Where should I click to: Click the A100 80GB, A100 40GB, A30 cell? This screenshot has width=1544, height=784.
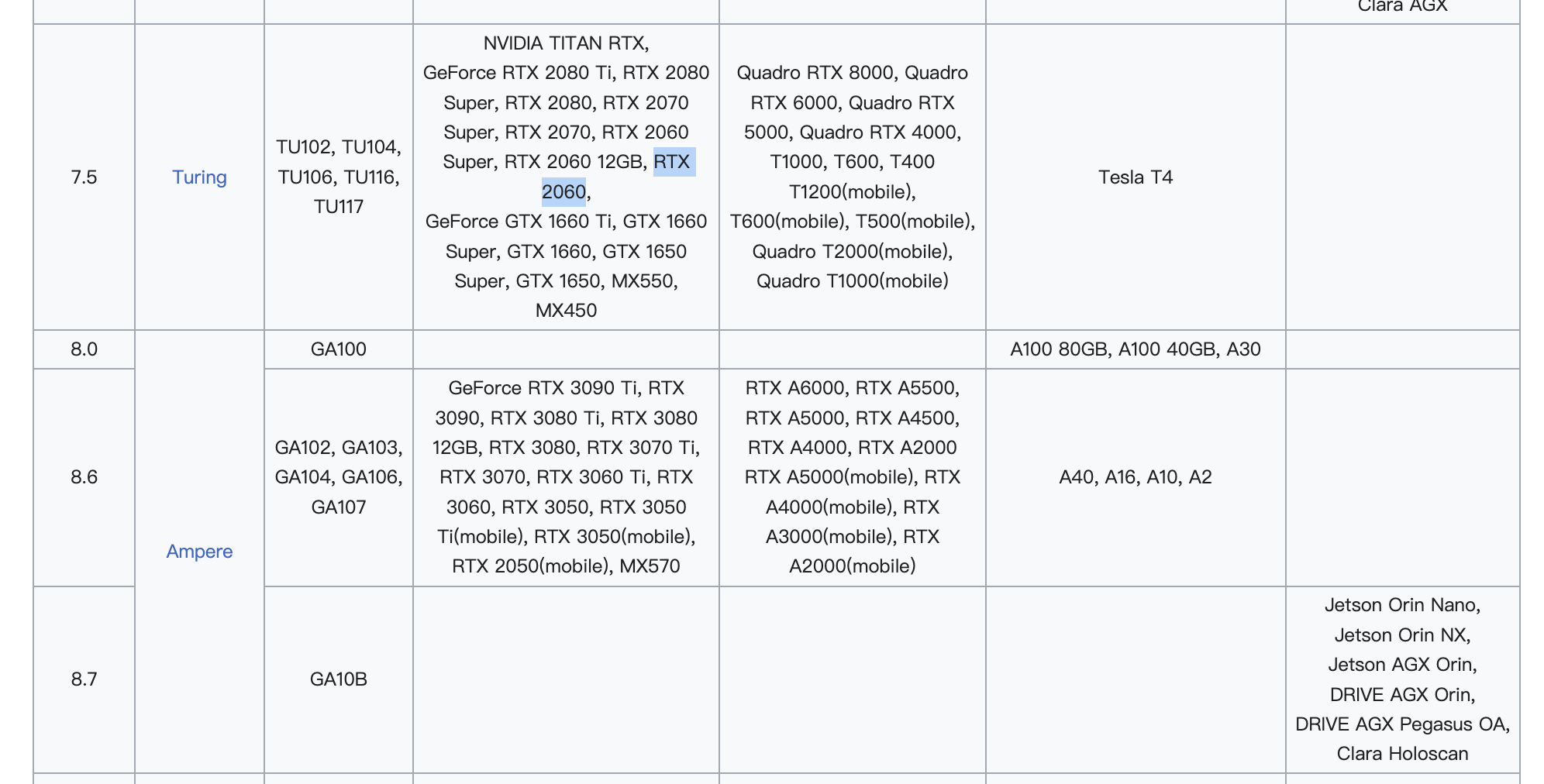(x=1136, y=349)
